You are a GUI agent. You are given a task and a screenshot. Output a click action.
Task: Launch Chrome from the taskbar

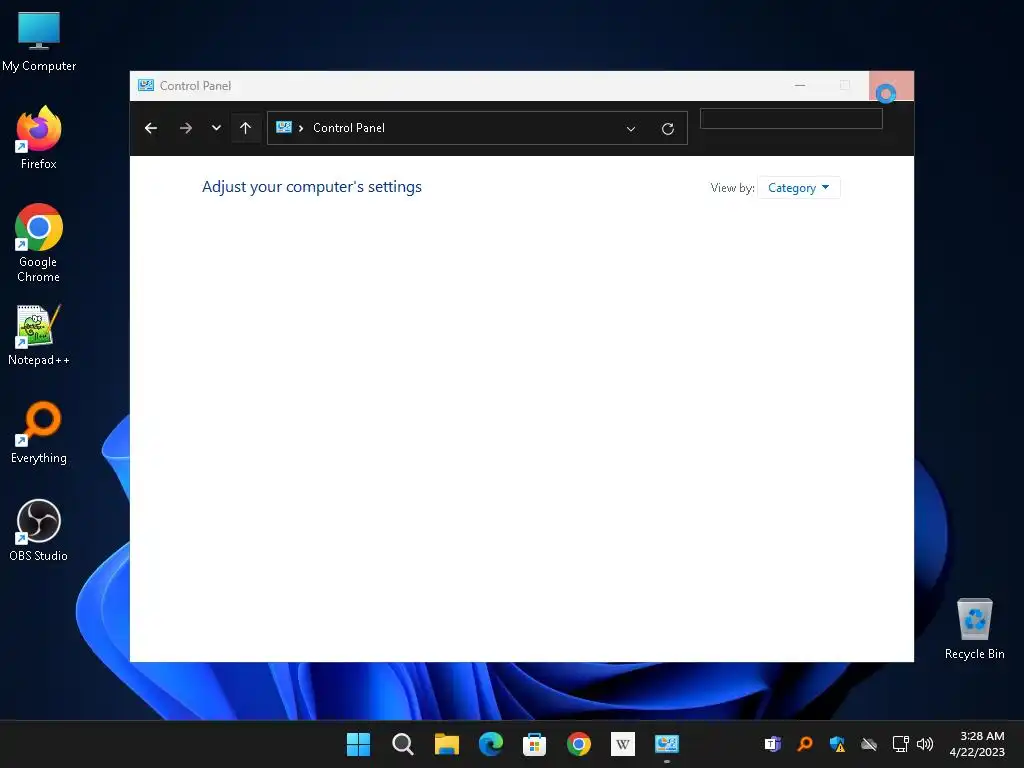tap(579, 744)
